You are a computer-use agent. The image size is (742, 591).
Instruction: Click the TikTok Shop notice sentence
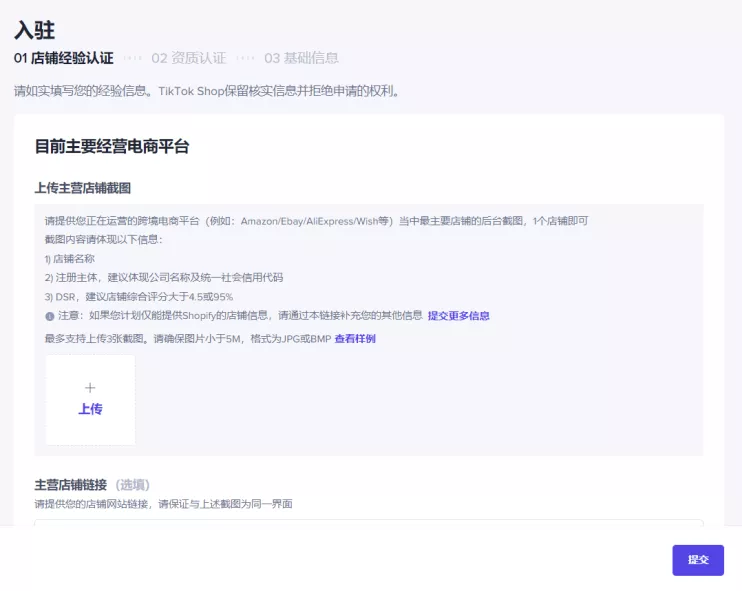coord(207,91)
